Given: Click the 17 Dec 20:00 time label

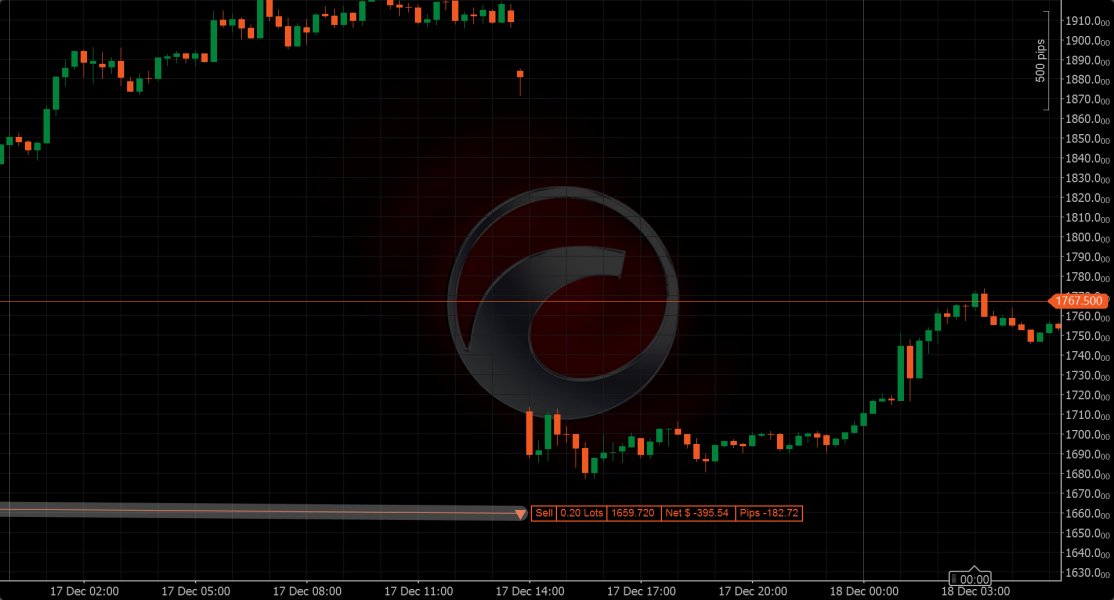Looking at the screenshot, I should (x=753, y=591).
